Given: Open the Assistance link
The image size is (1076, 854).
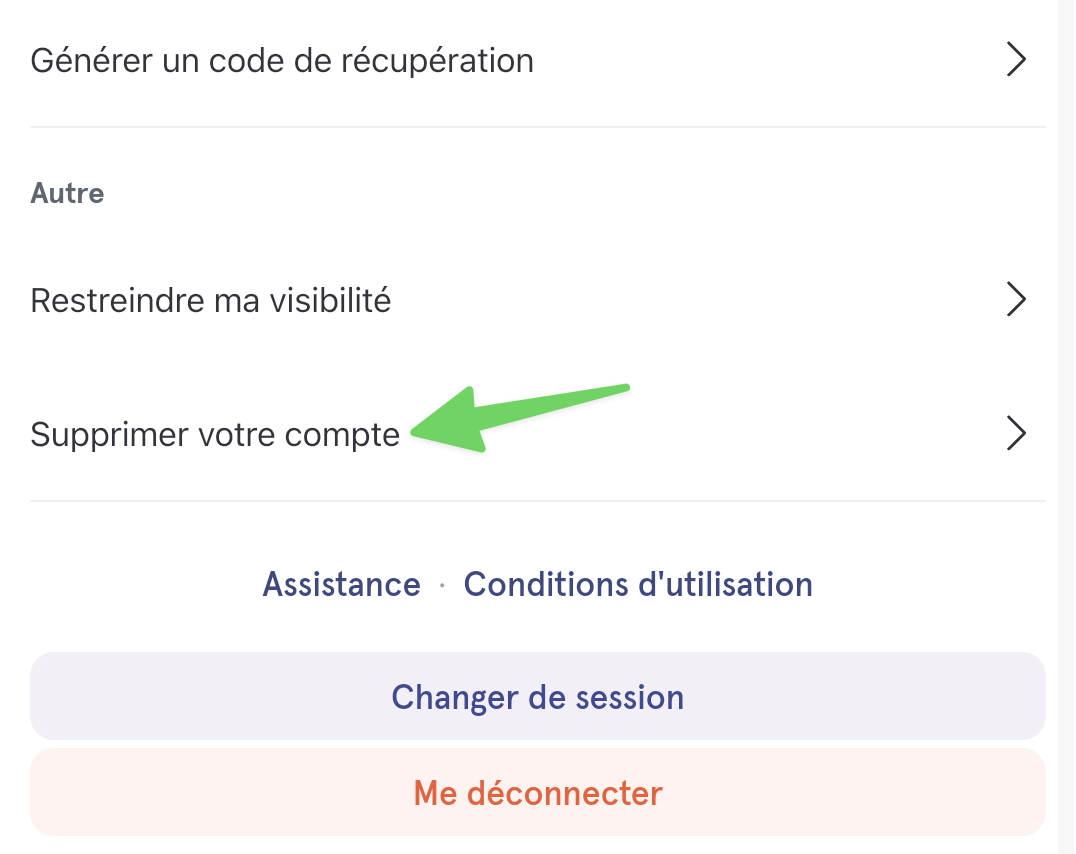Looking at the screenshot, I should click(341, 585).
